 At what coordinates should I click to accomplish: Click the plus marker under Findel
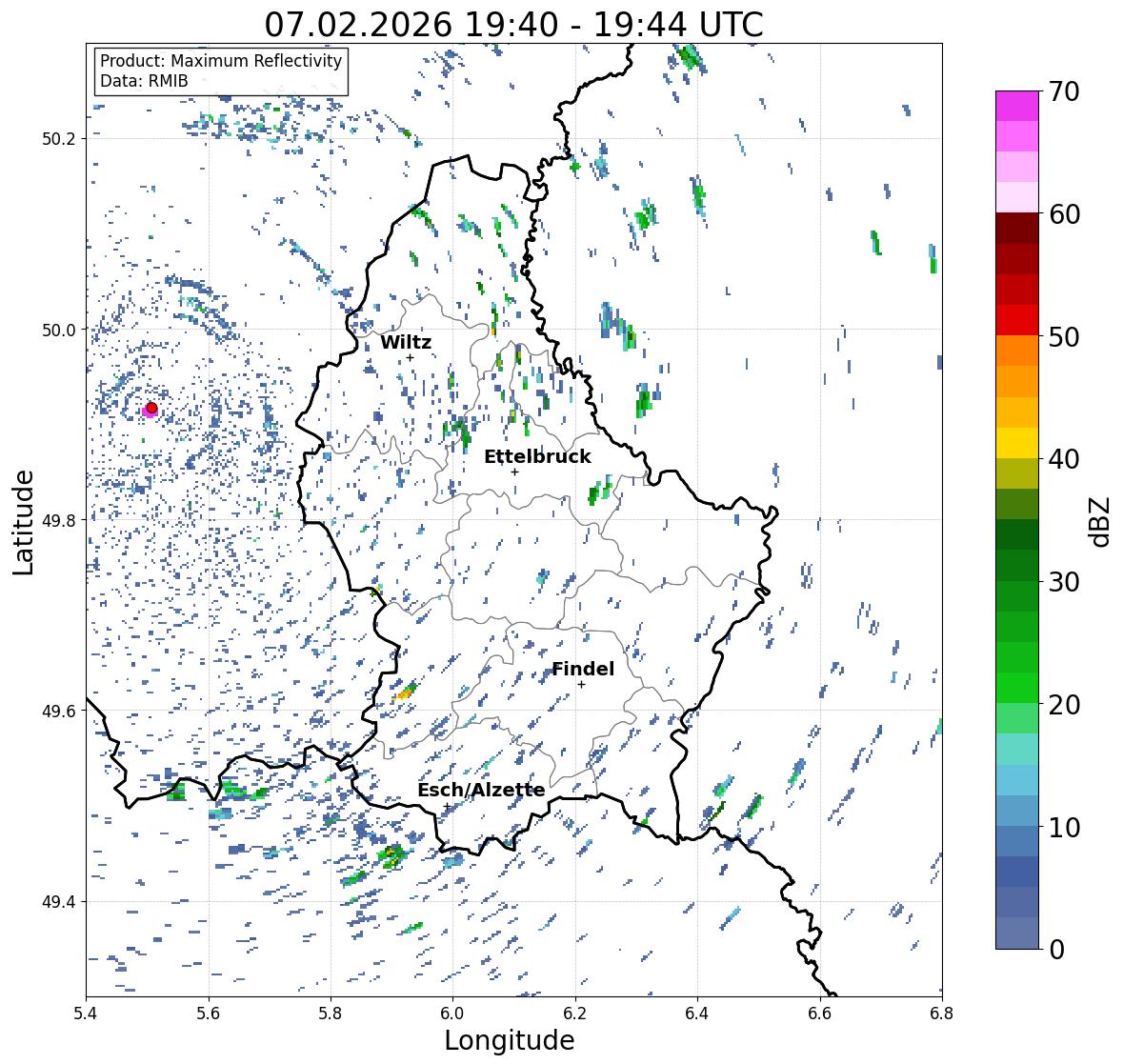pos(582,685)
